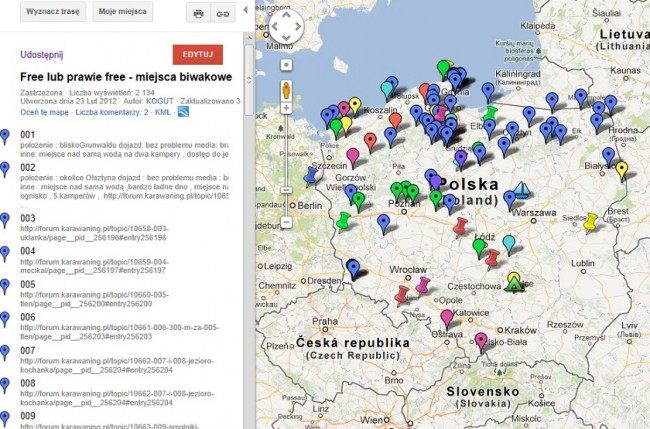Click Oceń tę mapę link

(x=44, y=112)
